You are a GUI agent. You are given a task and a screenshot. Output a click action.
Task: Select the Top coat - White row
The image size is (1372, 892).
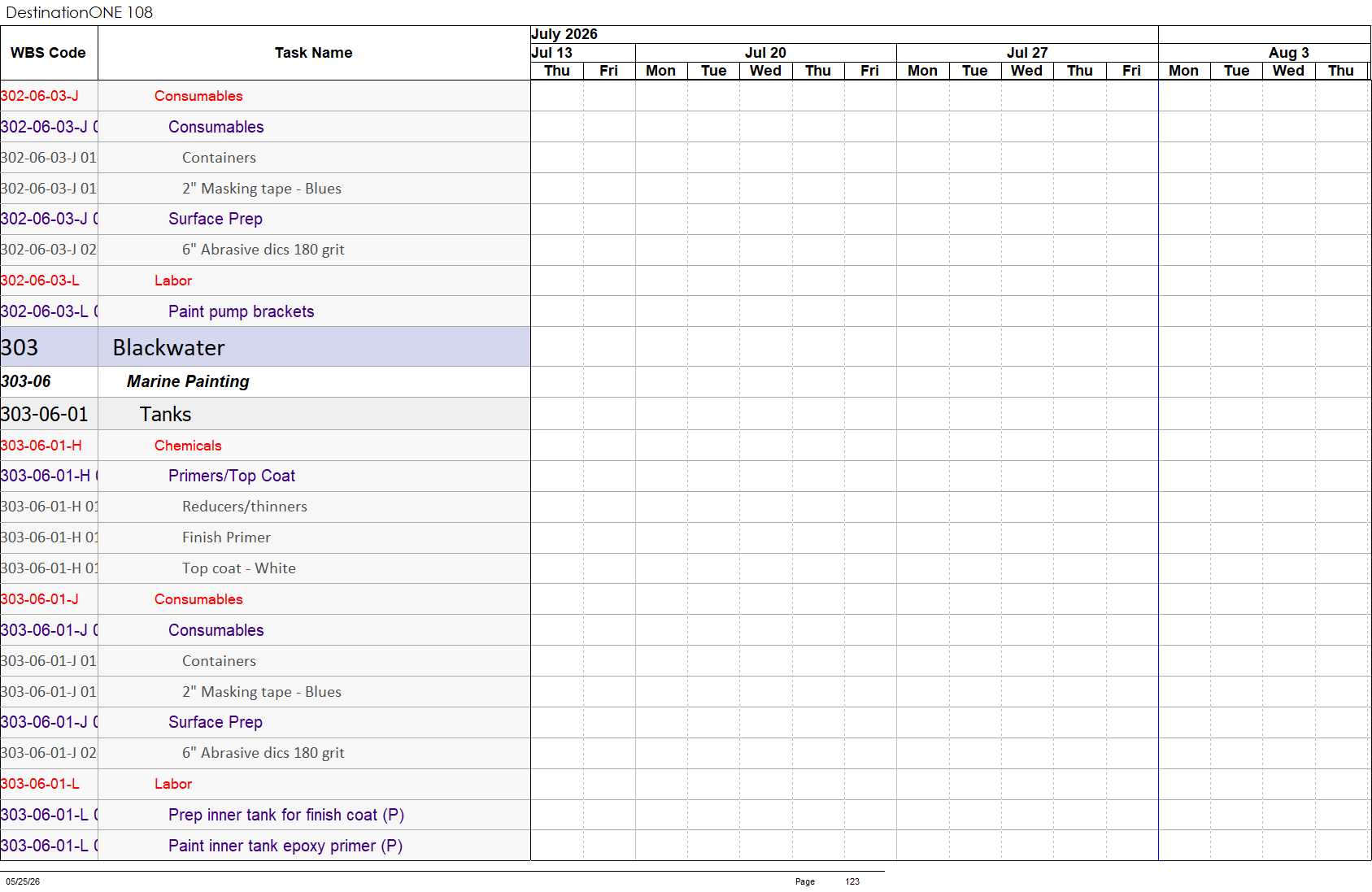tap(265, 568)
